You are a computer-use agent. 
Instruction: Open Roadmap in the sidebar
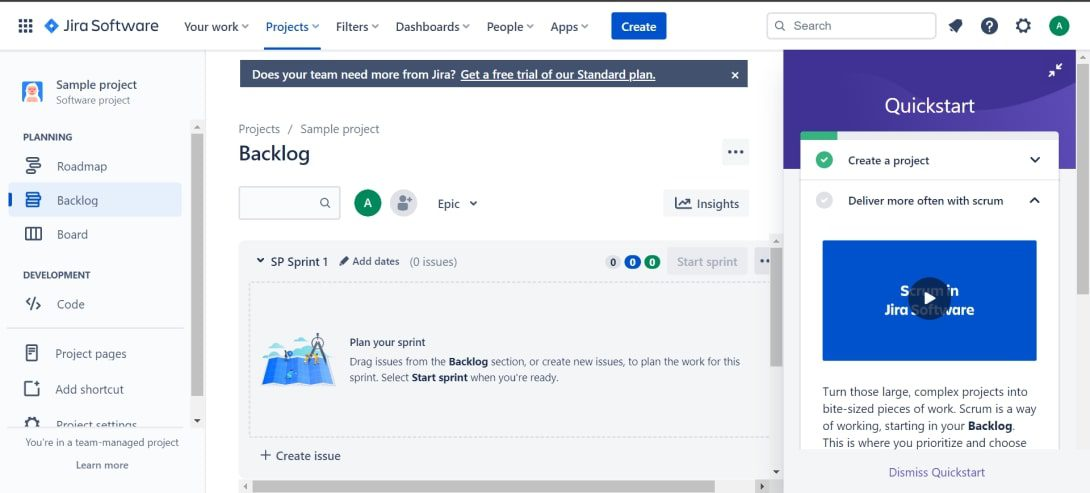pyautogui.click(x=95, y=166)
